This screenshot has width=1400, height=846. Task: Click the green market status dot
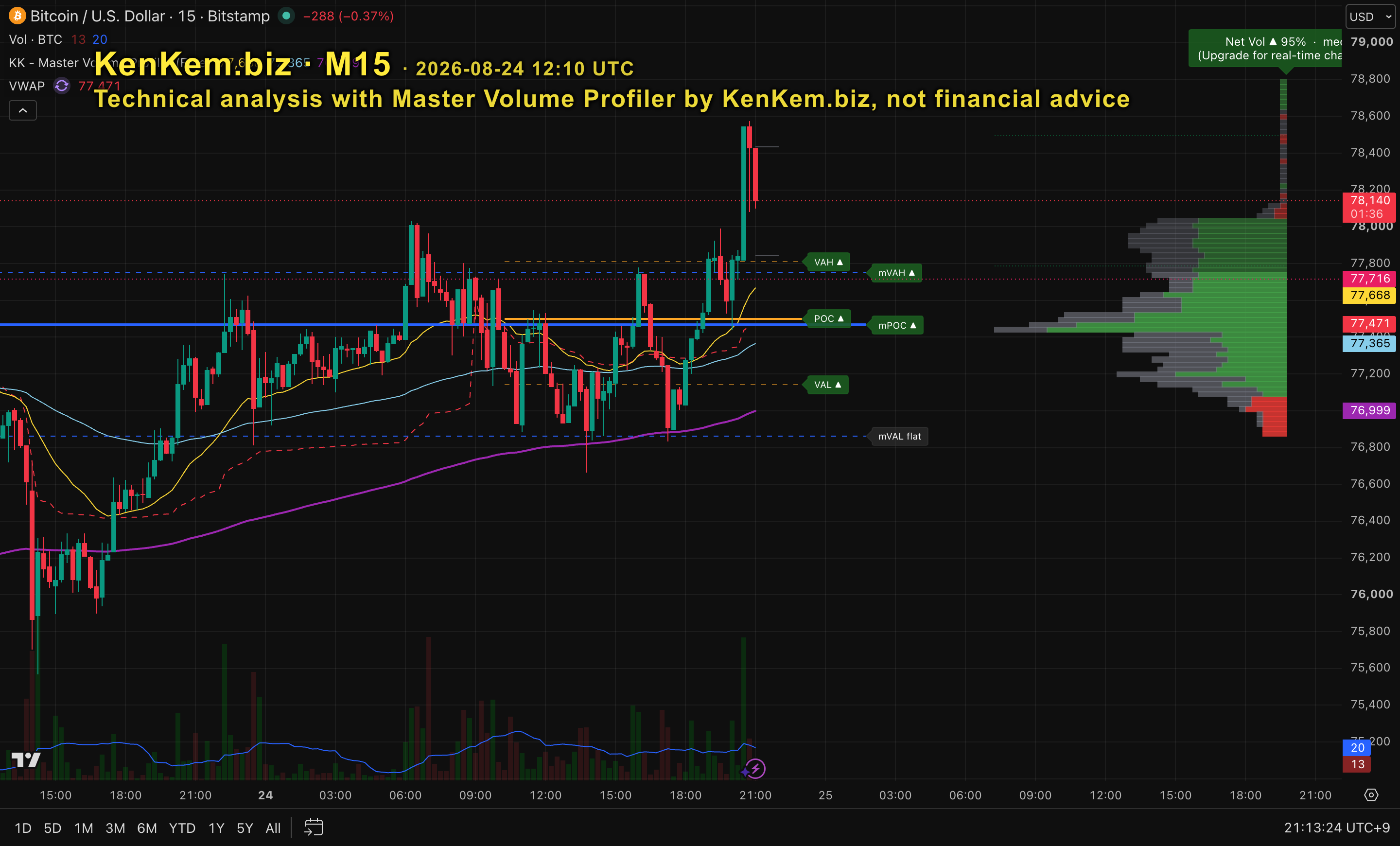[286, 16]
